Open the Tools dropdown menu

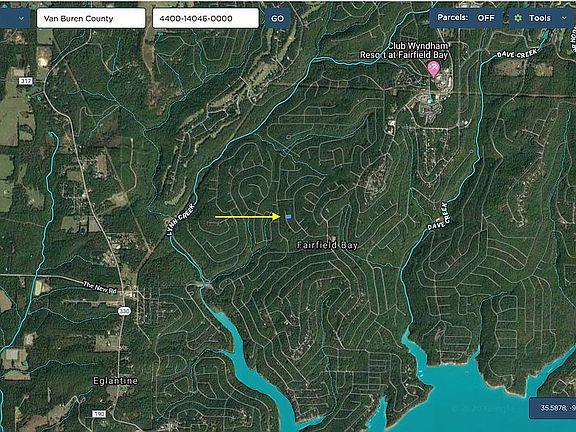[x=540, y=18]
